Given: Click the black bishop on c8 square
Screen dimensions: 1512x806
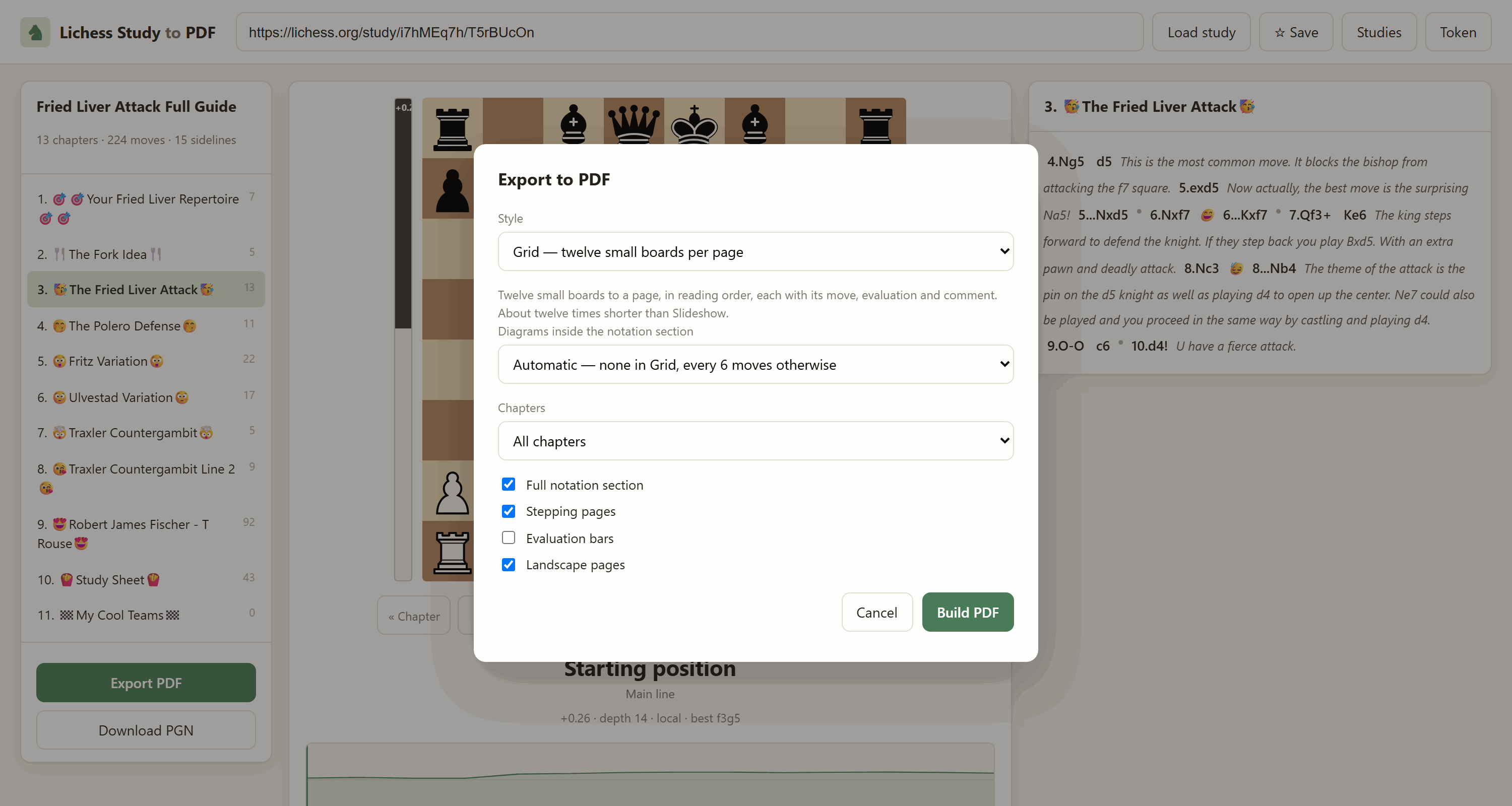Looking at the screenshot, I should point(574,123).
